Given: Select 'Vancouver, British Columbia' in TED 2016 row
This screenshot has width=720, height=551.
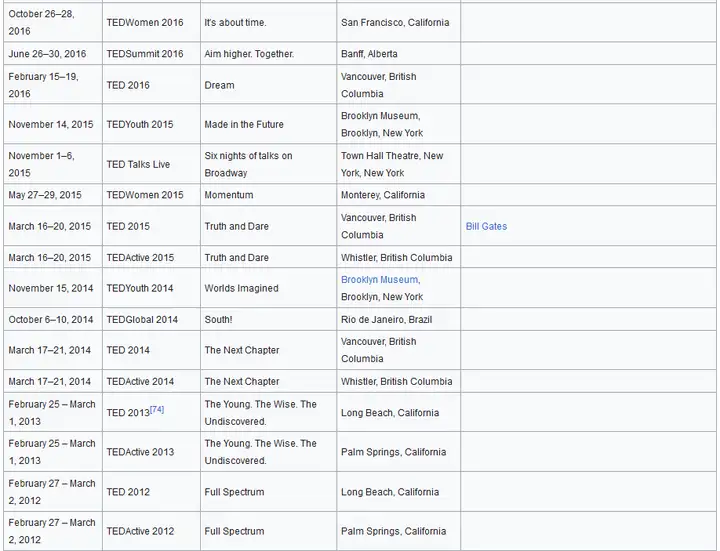Looking at the screenshot, I should [x=378, y=85].
